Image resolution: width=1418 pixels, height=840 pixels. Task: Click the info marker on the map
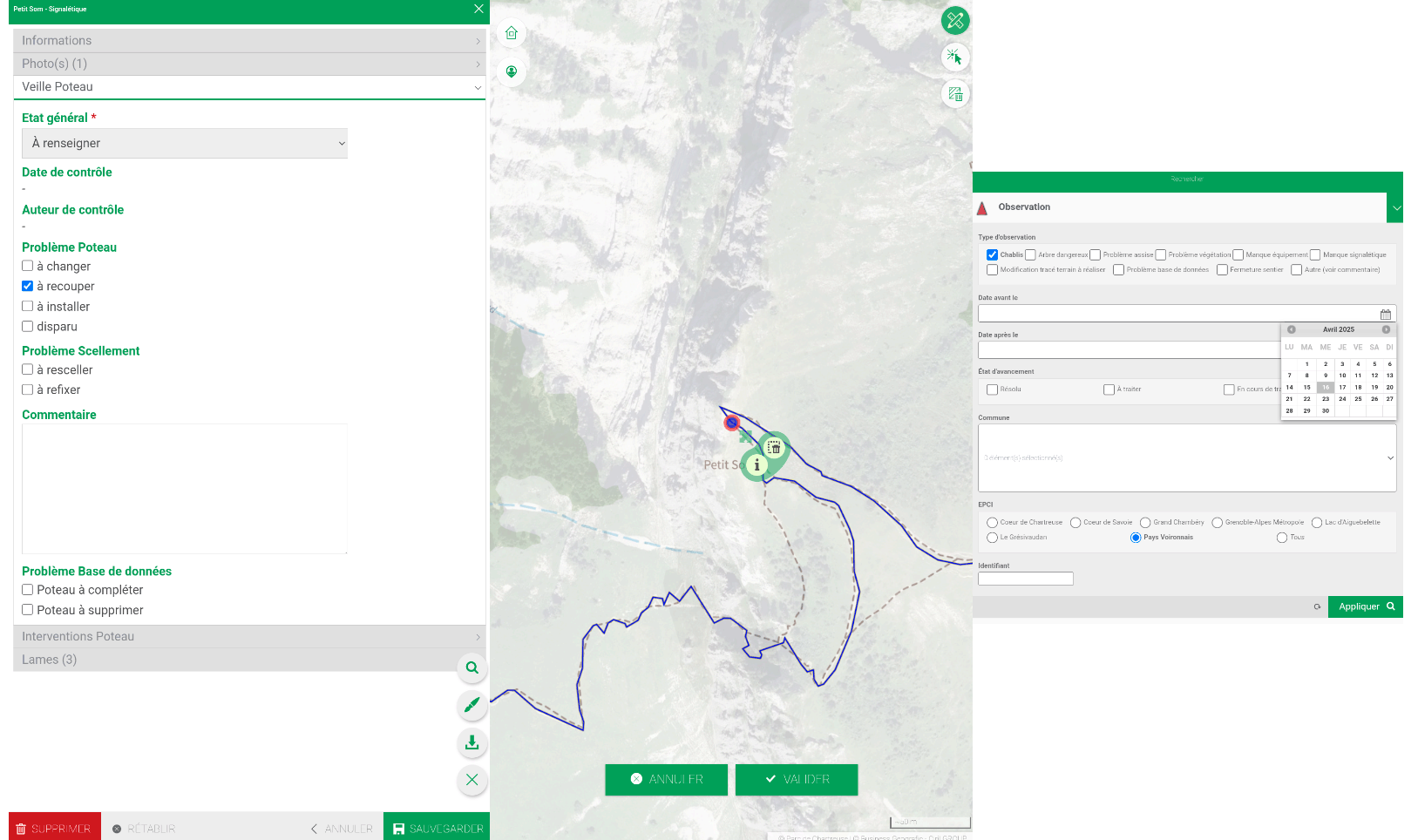point(756,465)
